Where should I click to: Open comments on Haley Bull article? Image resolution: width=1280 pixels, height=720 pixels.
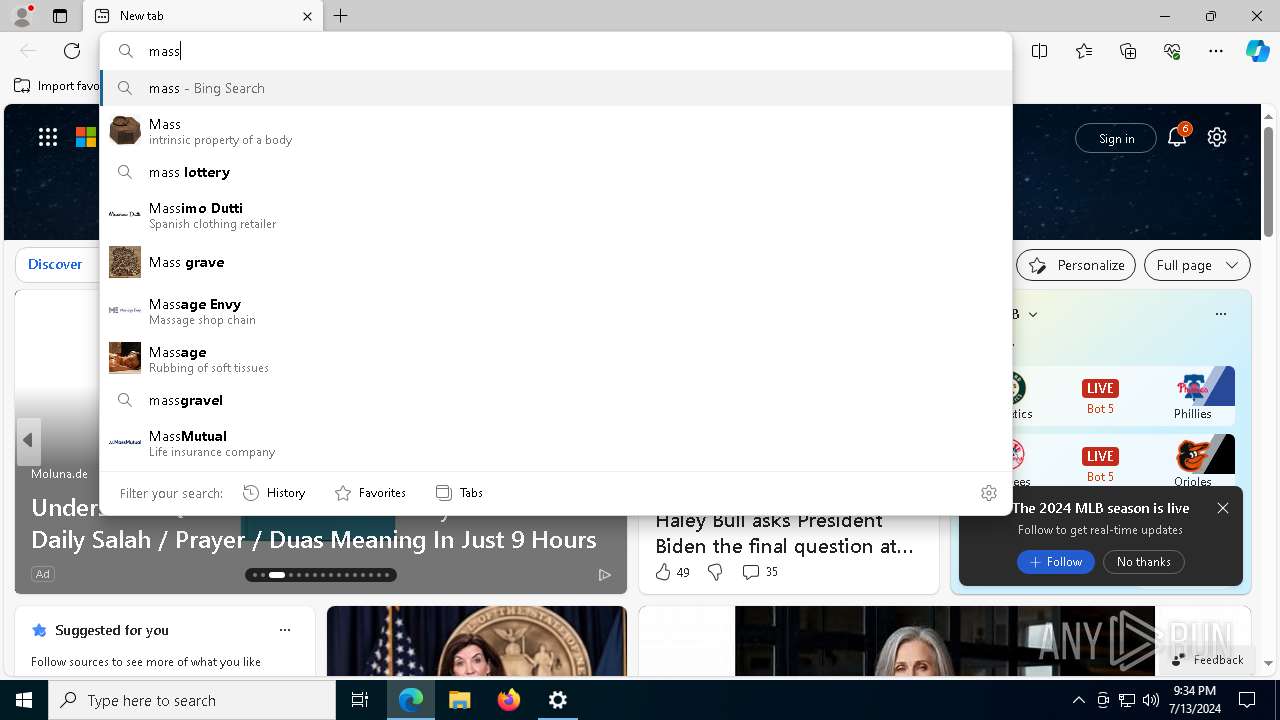click(760, 572)
